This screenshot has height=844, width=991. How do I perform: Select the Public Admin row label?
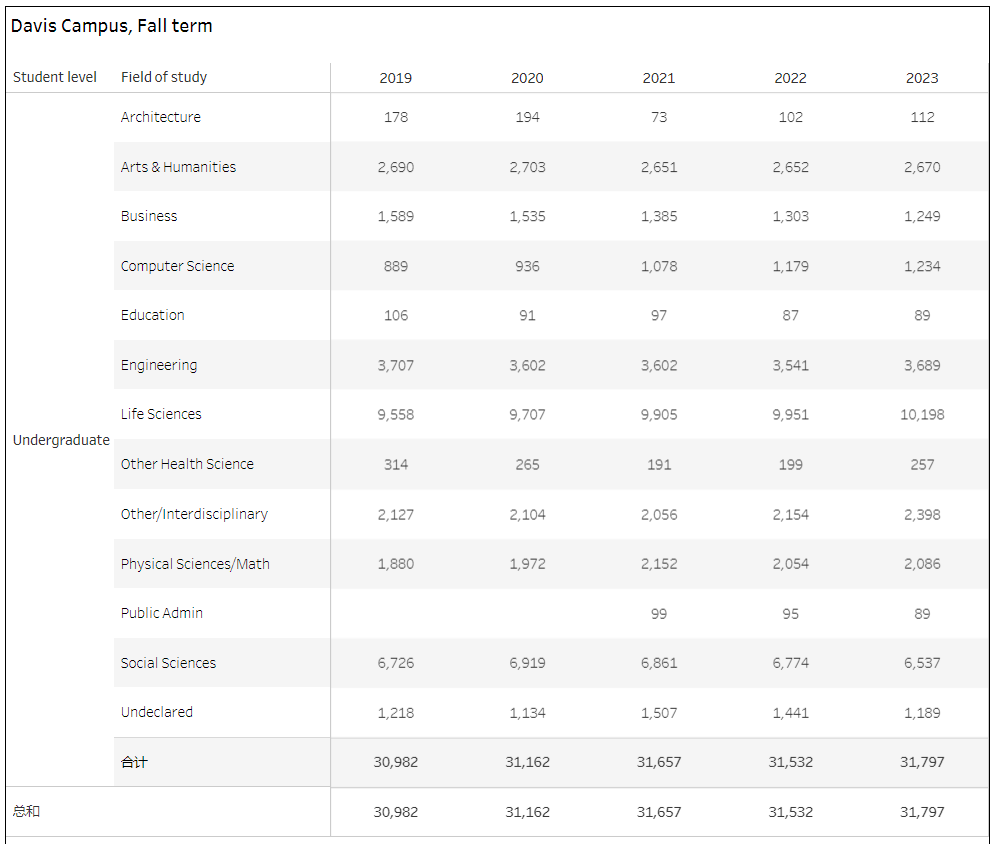[x=162, y=613]
